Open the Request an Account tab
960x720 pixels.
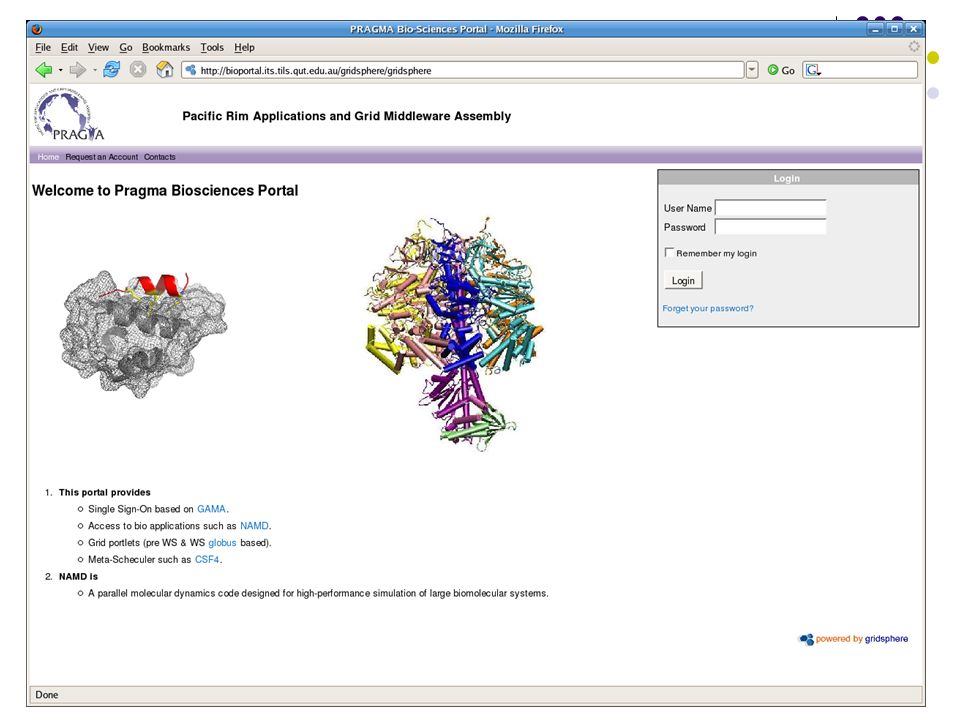(x=102, y=157)
